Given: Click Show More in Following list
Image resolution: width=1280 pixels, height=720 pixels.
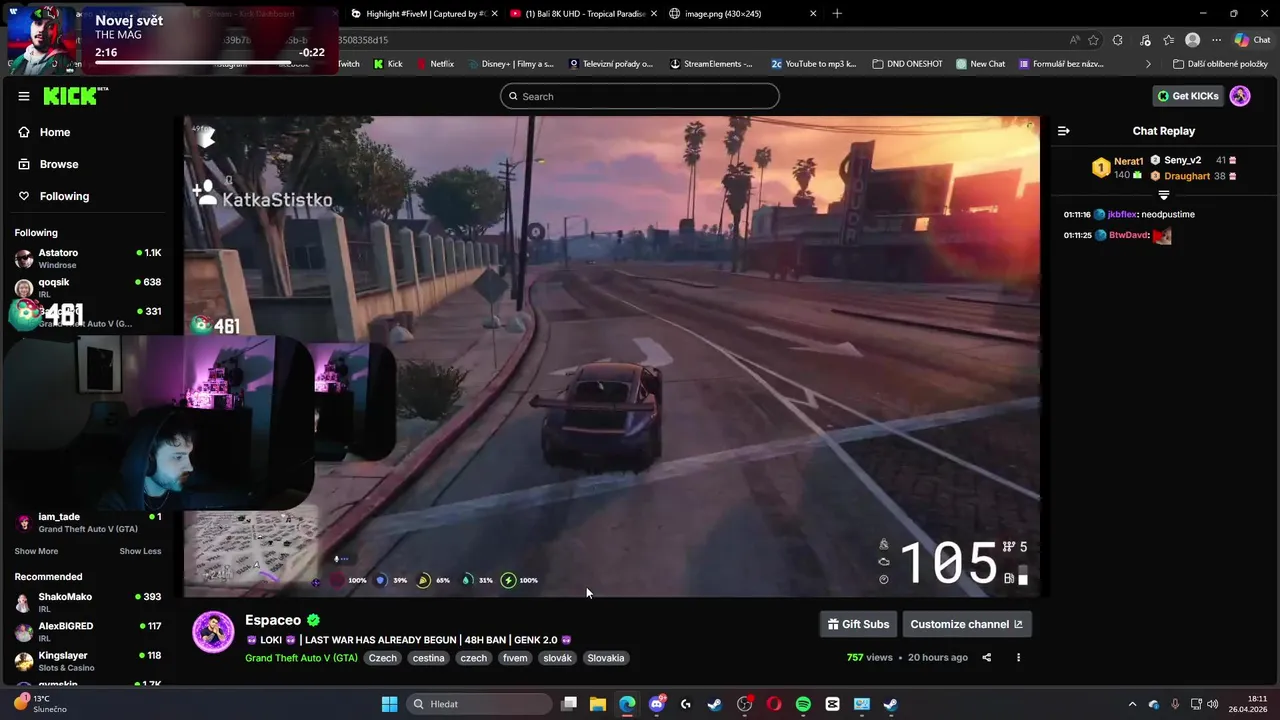Looking at the screenshot, I should pyautogui.click(x=36, y=551).
